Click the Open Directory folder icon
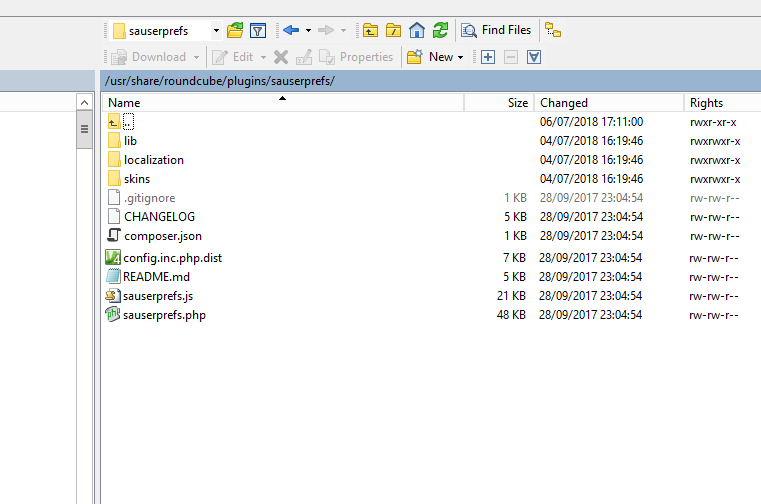Image resolution: width=761 pixels, height=504 pixels. pyautogui.click(x=235, y=30)
